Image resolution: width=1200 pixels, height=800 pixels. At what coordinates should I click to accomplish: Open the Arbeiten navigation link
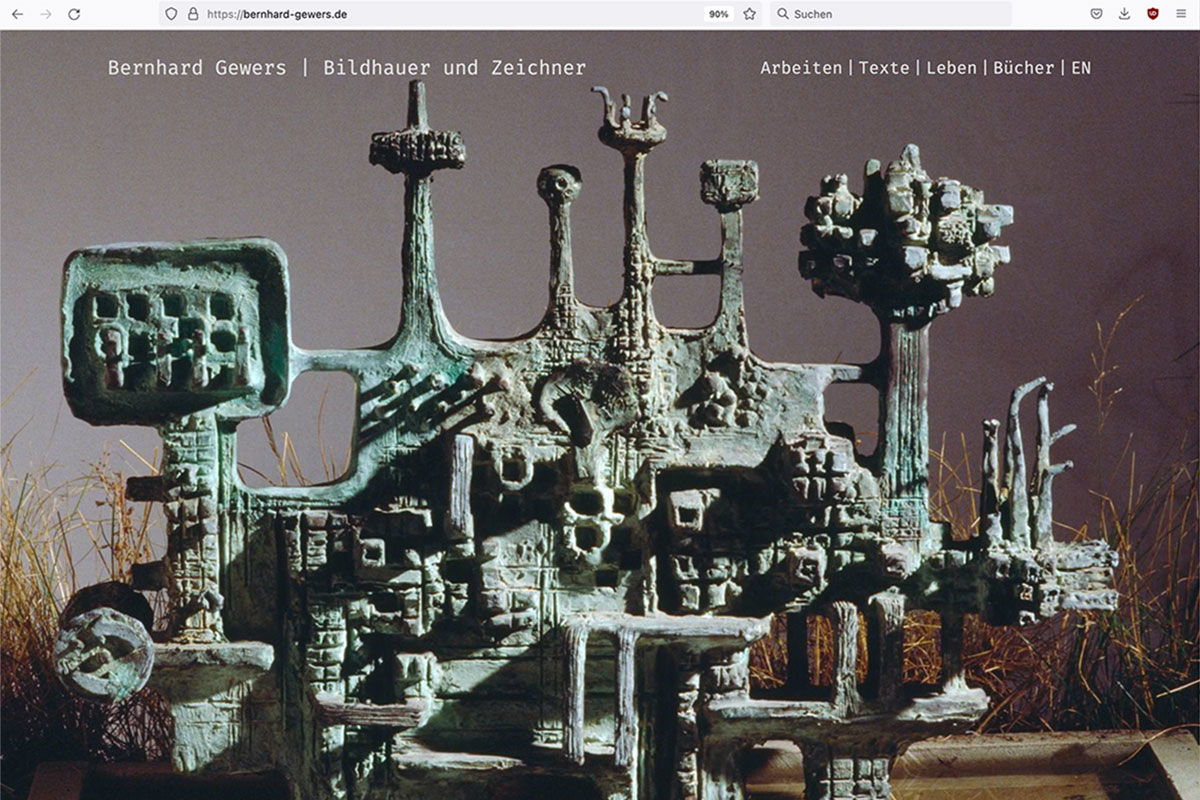click(x=801, y=68)
